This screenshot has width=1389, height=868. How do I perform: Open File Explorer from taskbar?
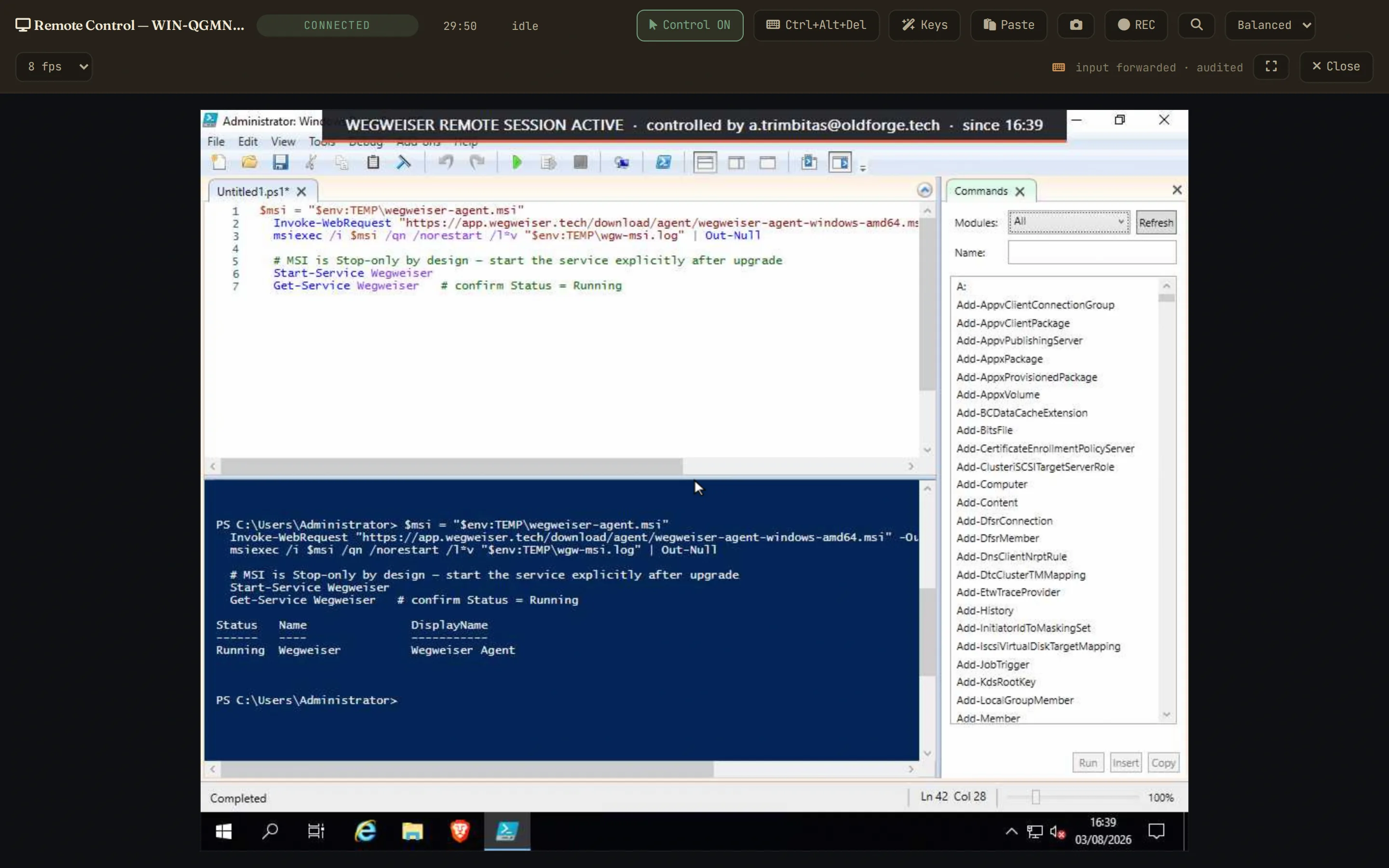tap(412, 831)
